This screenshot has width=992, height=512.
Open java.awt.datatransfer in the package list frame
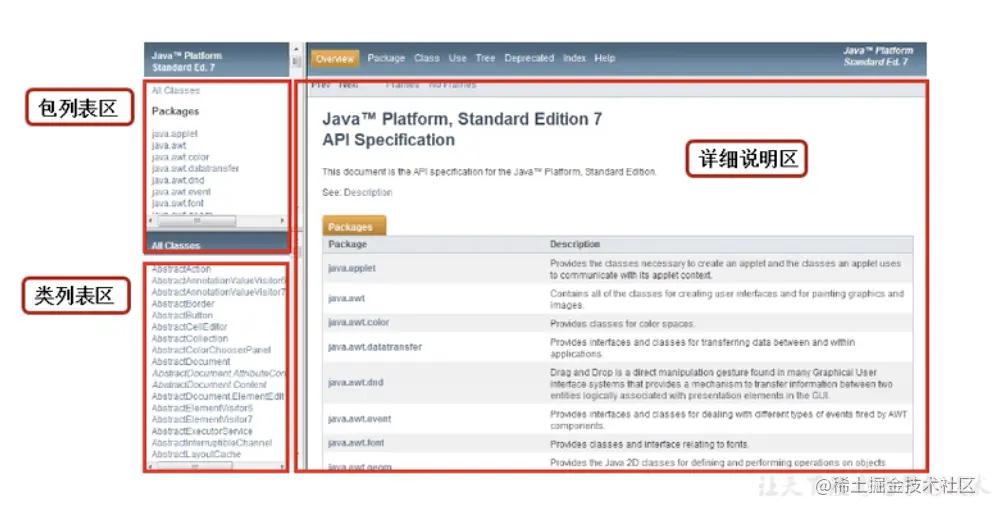(x=195, y=168)
